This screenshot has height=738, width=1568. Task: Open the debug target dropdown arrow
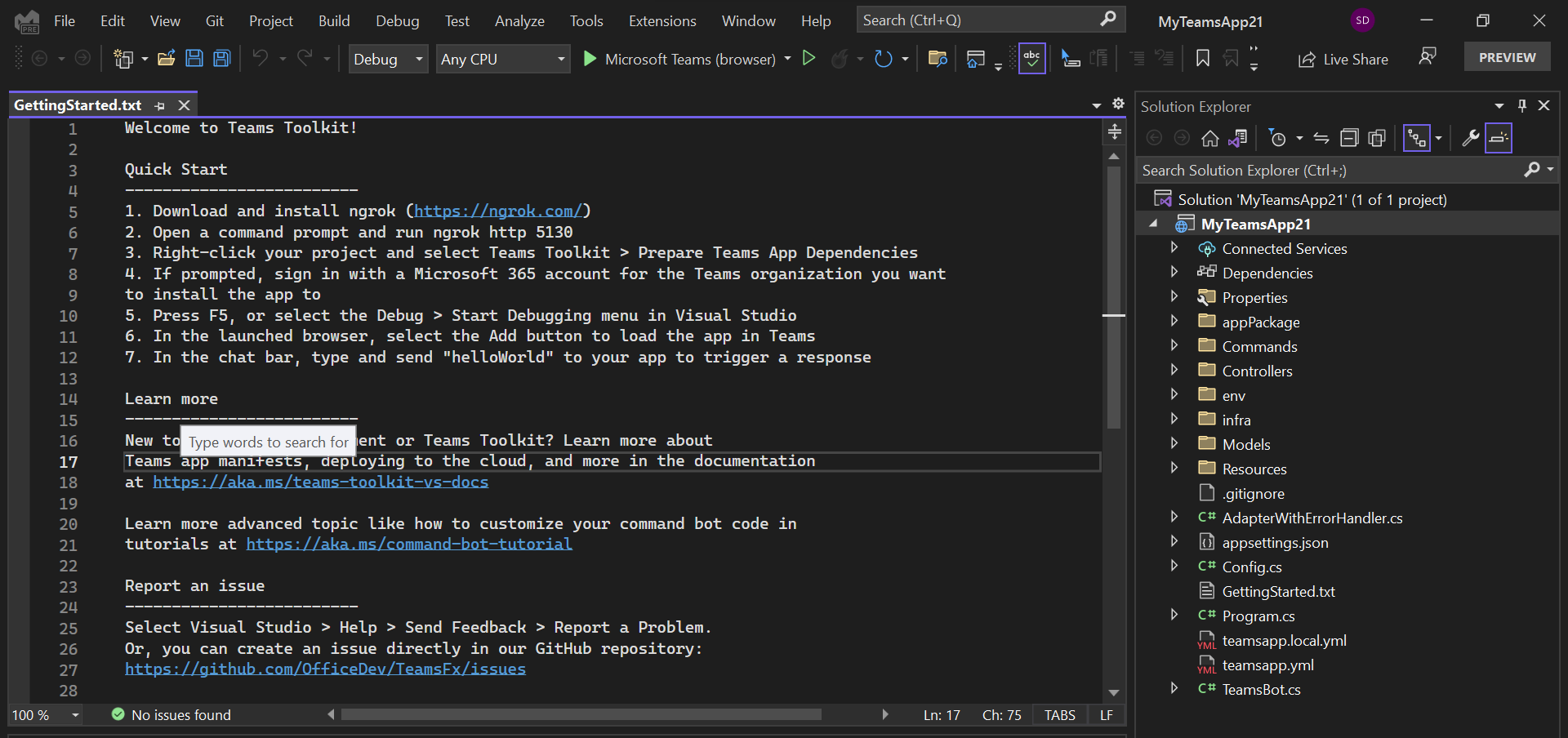click(787, 59)
